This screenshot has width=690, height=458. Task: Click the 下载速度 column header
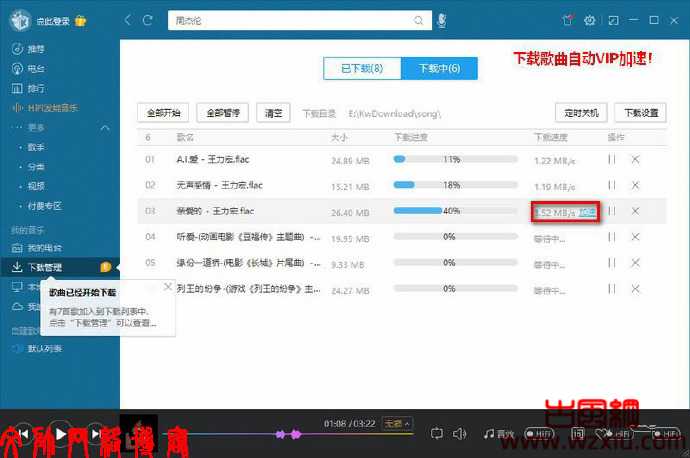[551, 137]
